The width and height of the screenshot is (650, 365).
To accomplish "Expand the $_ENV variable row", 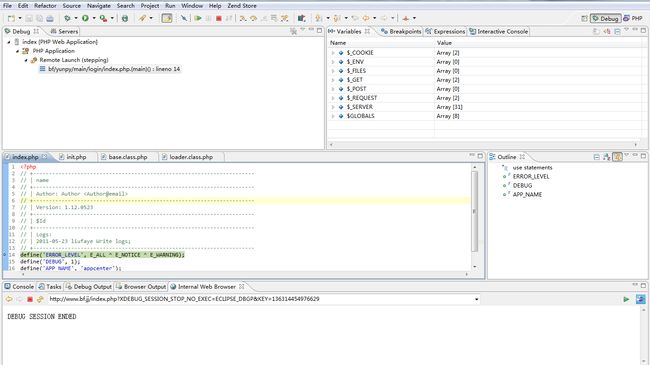I will (333, 62).
